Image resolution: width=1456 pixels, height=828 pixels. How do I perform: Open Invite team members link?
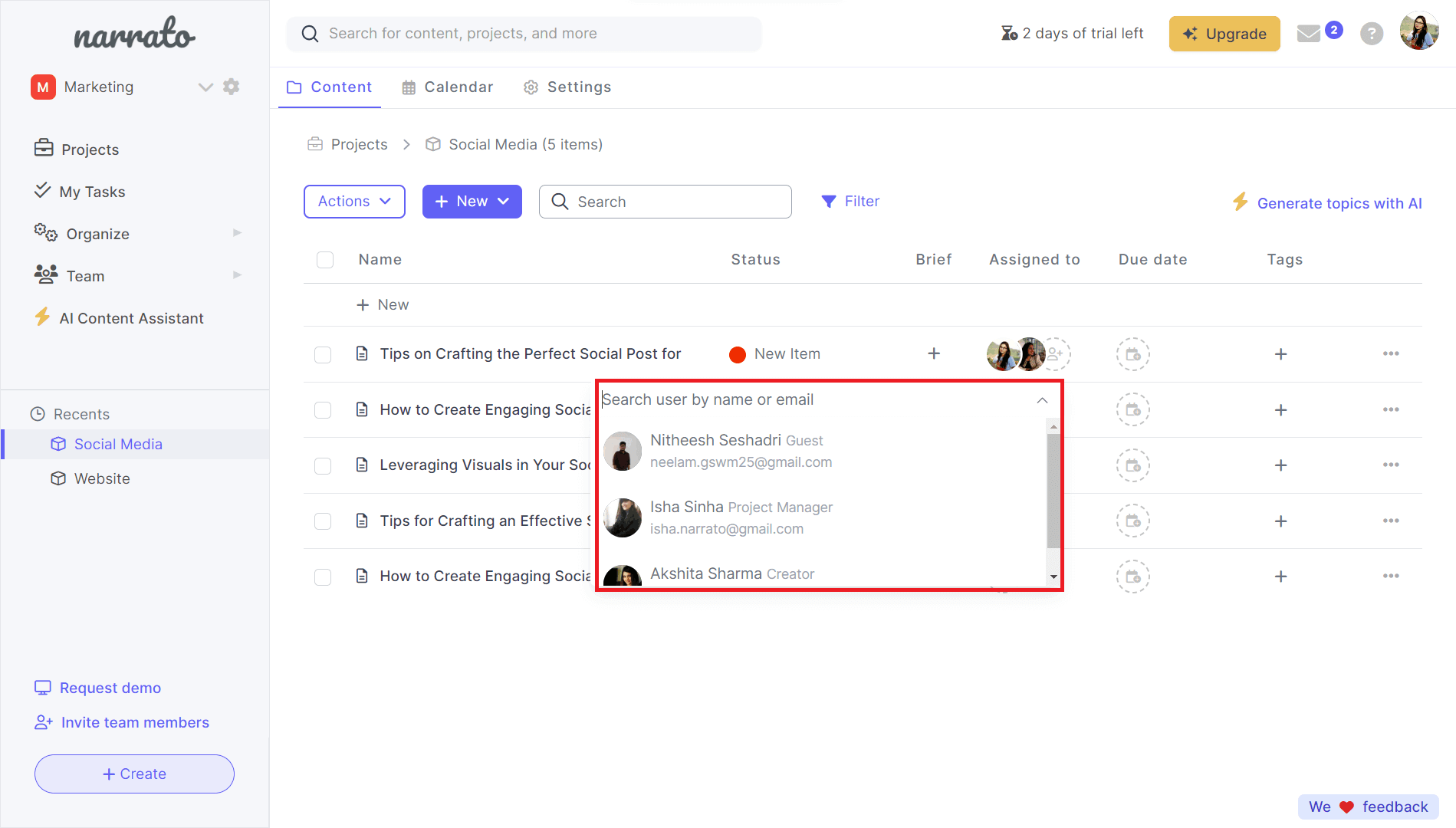[122, 723]
